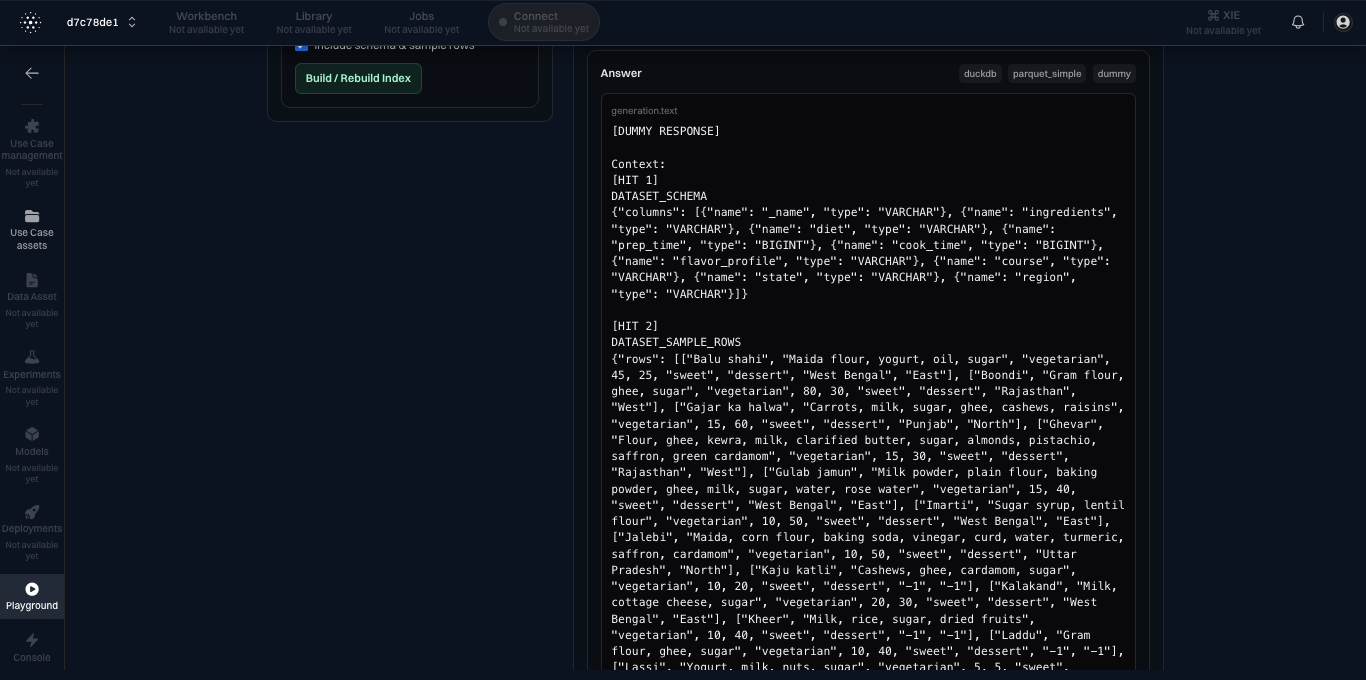Screen dimensions: 1366x680
Task: Click the [HIT 2] line
Action: click(x=635, y=326)
